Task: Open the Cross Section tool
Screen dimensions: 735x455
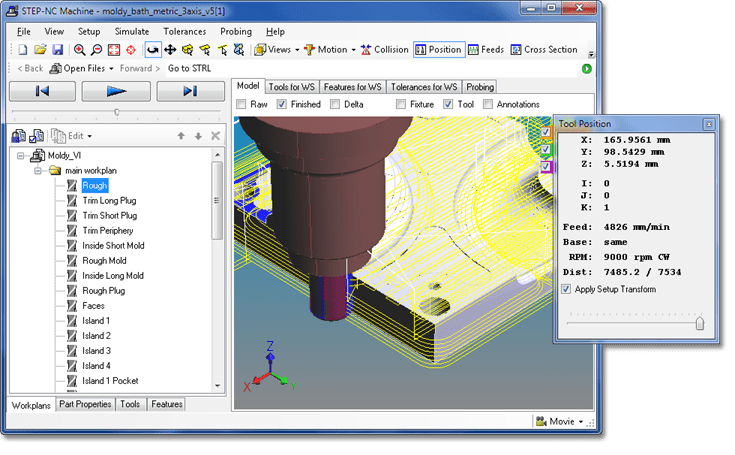Action: (x=544, y=50)
